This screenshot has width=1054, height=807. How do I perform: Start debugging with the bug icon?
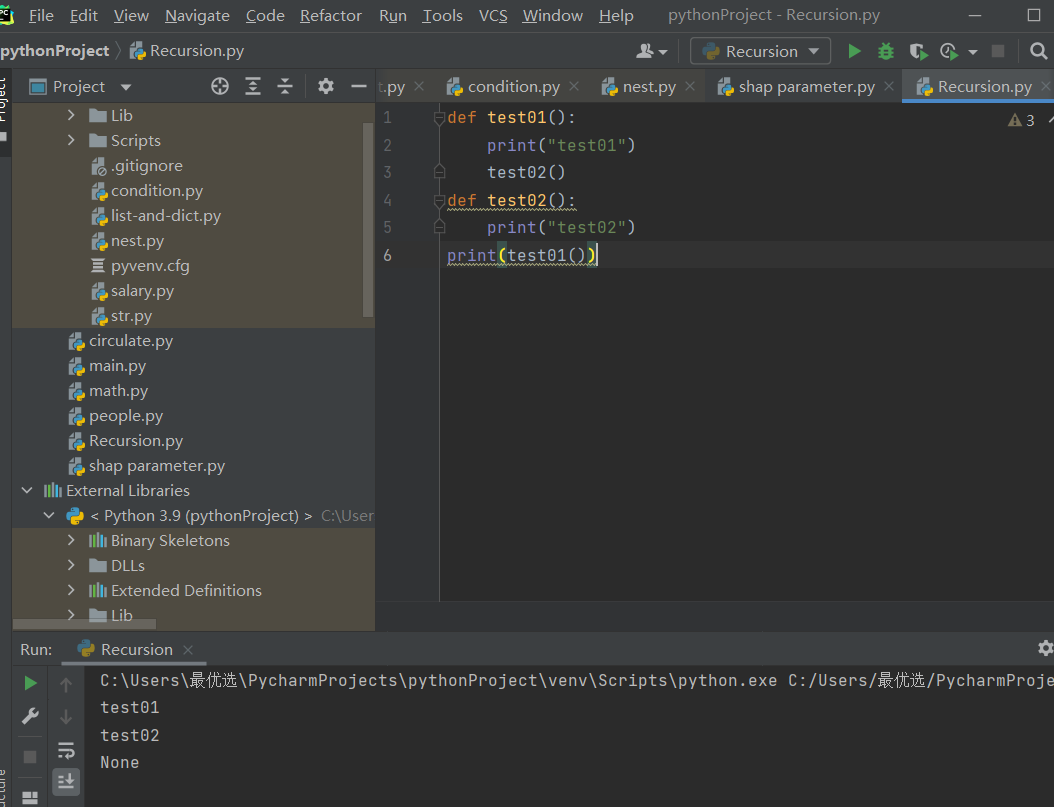886,51
